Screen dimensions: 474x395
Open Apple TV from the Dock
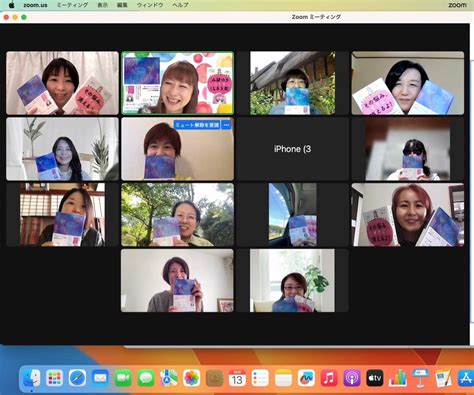(375, 378)
